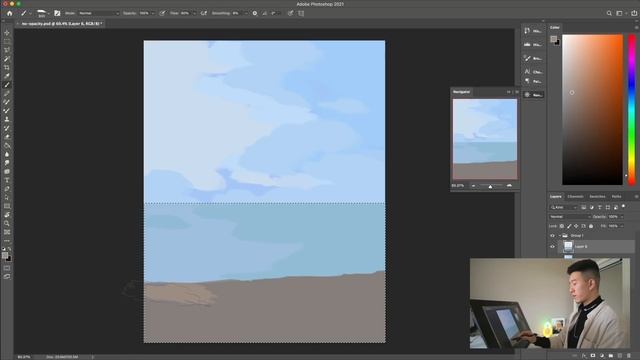Open the workspace switcher icon
The height and width of the screenshot is (360, 640).
(x=620, y=13)
